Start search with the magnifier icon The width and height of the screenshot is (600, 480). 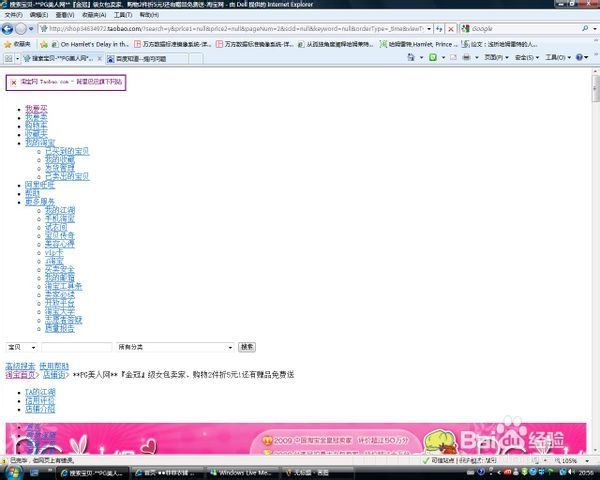tap(585, 28)
